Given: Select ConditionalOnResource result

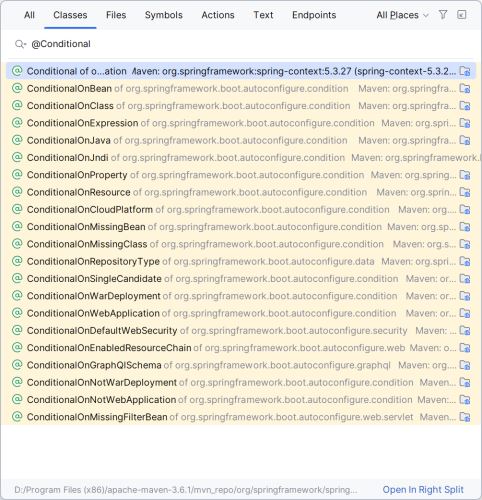Looking at the screenshot, I should pyautogui.click(x=241, y=192).
